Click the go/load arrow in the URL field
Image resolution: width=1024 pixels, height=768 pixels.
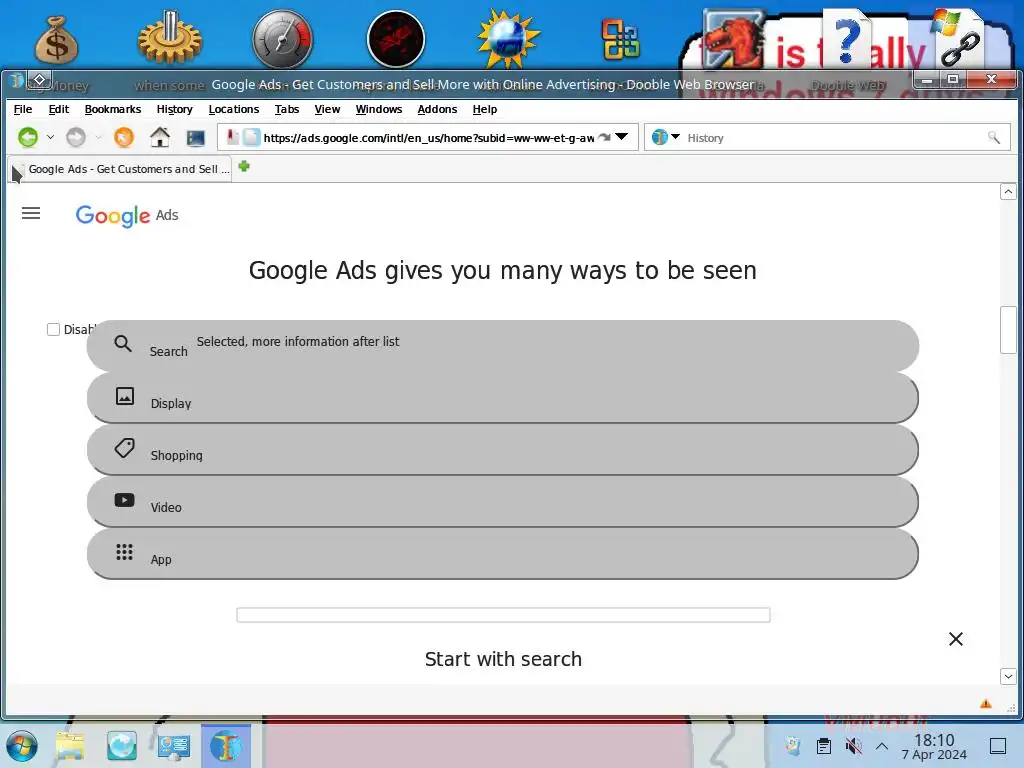604,137
